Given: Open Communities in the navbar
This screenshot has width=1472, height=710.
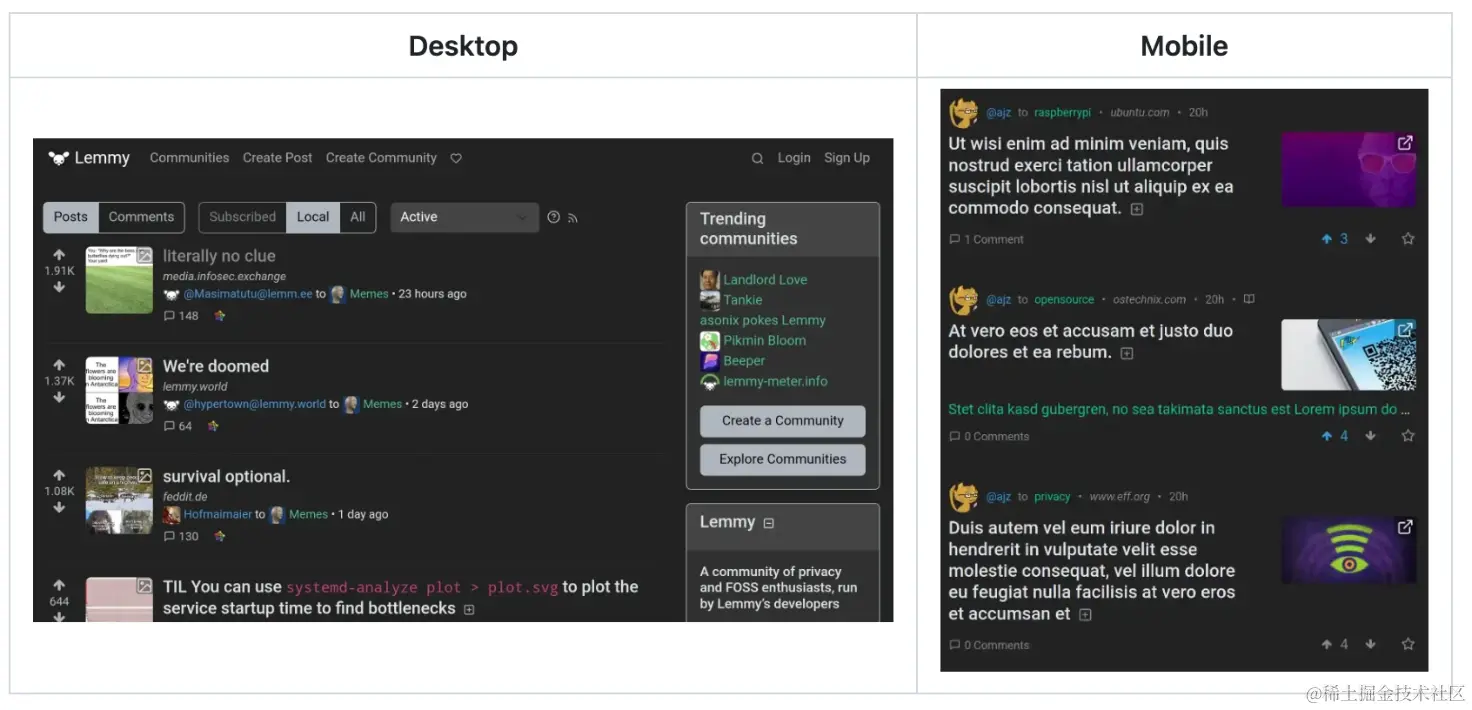Looking at the screenshot, I should tap(189, 158).
